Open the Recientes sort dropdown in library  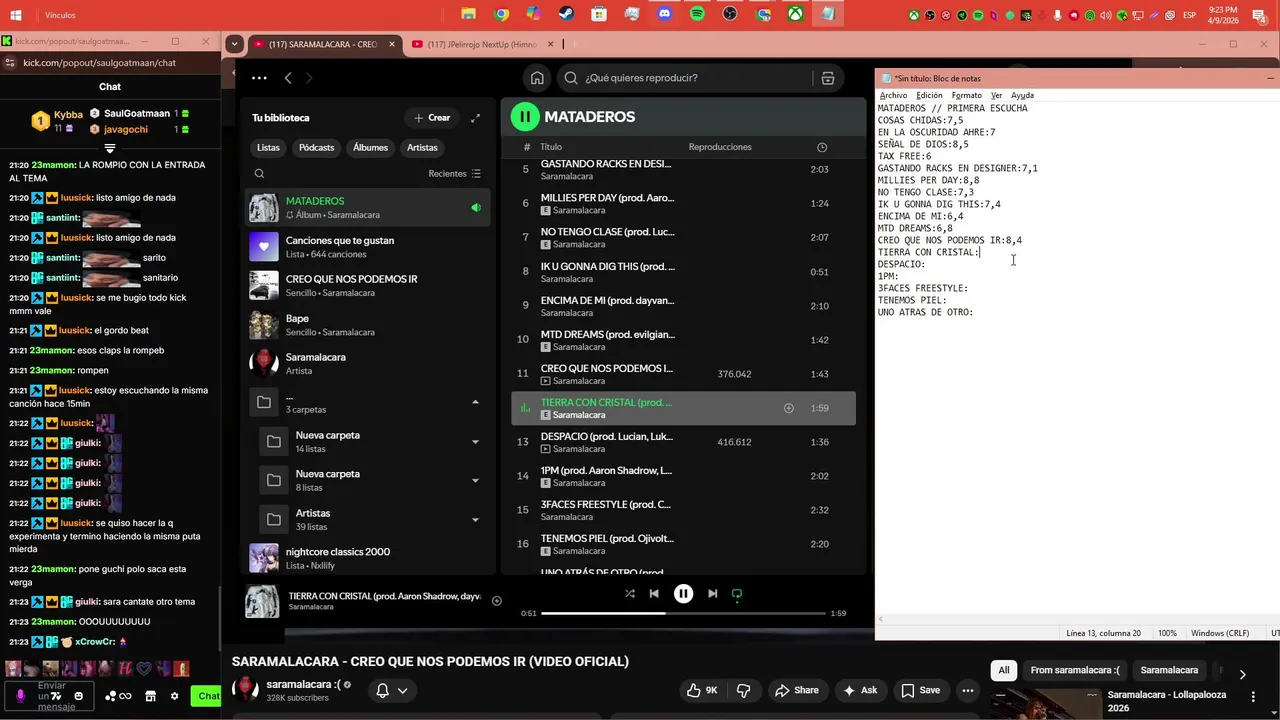click(x=455, y=174)
